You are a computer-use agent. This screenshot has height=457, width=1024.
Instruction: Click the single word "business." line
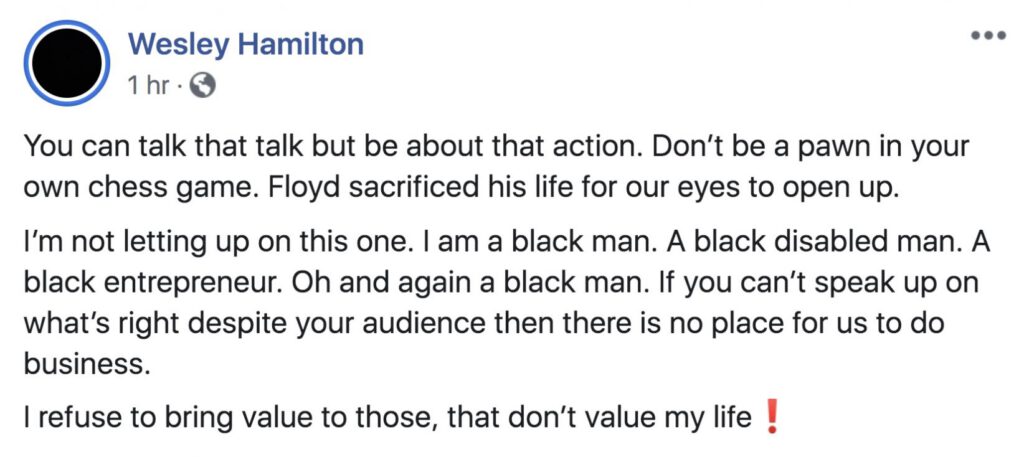[88, 364]
